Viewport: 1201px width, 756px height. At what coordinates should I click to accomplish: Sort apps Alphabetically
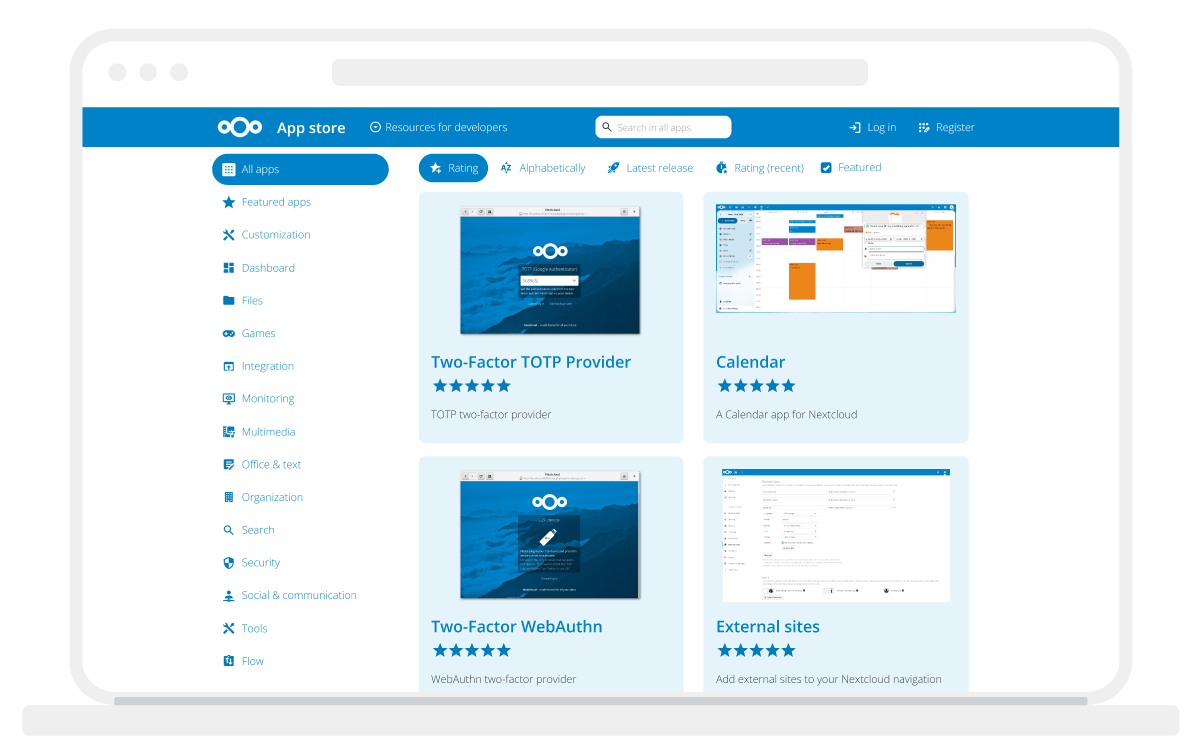click(543, 168)
